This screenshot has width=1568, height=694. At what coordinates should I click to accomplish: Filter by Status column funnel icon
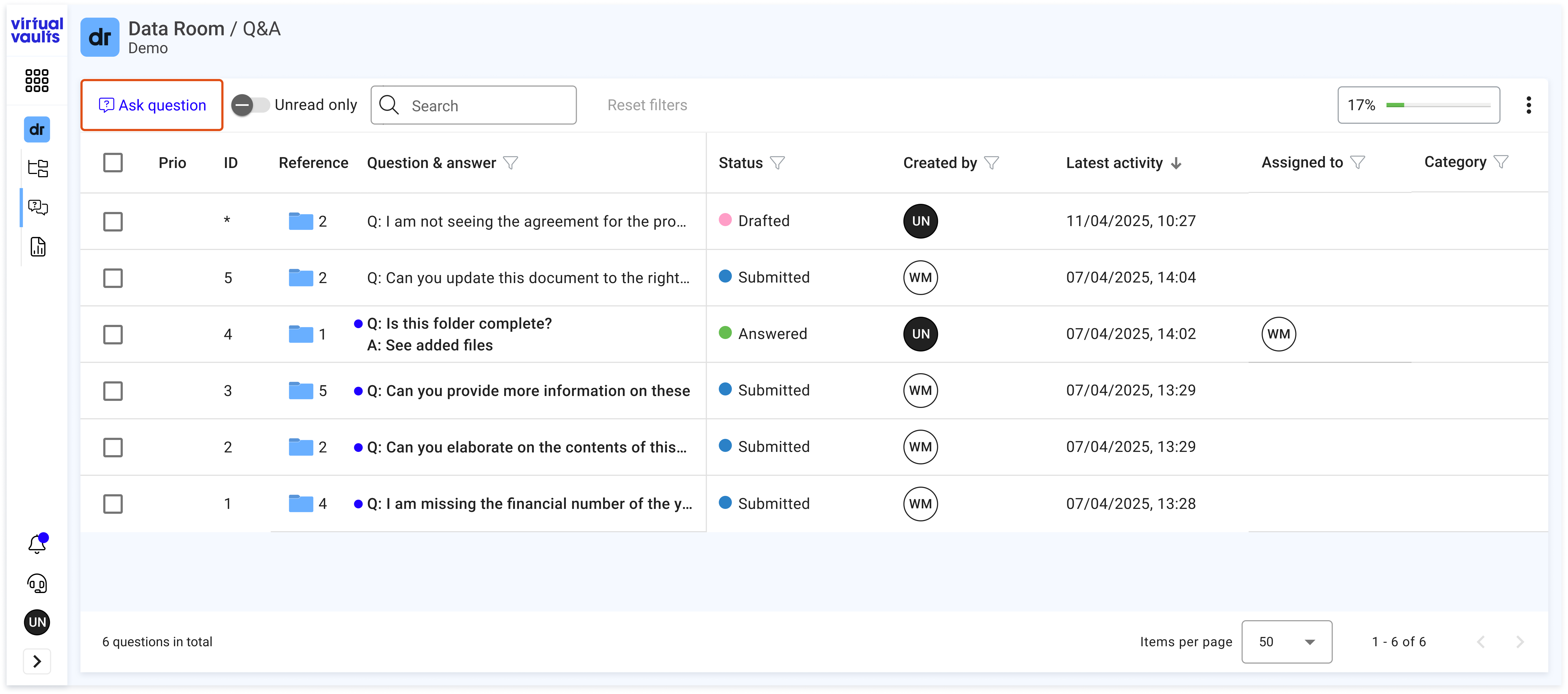(777, 163)
